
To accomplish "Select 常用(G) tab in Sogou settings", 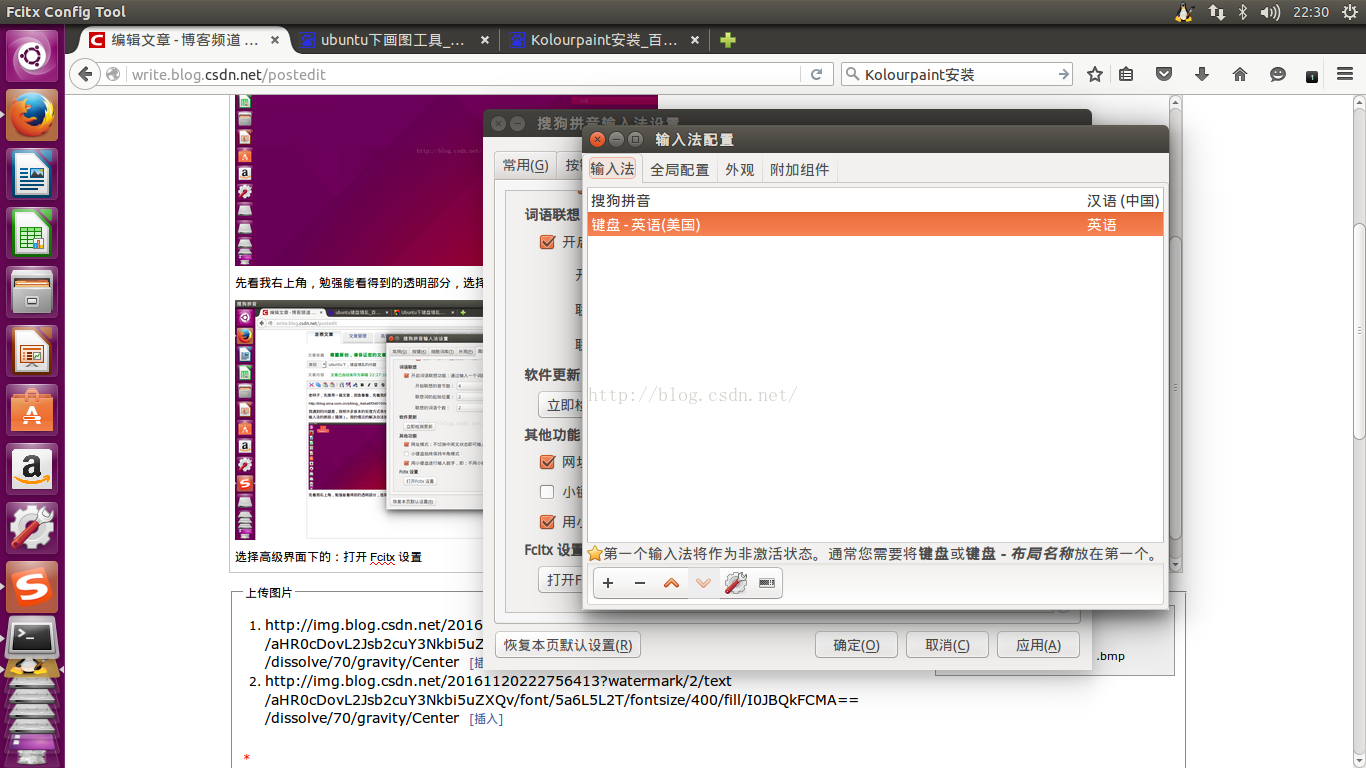I will [525, 165].
